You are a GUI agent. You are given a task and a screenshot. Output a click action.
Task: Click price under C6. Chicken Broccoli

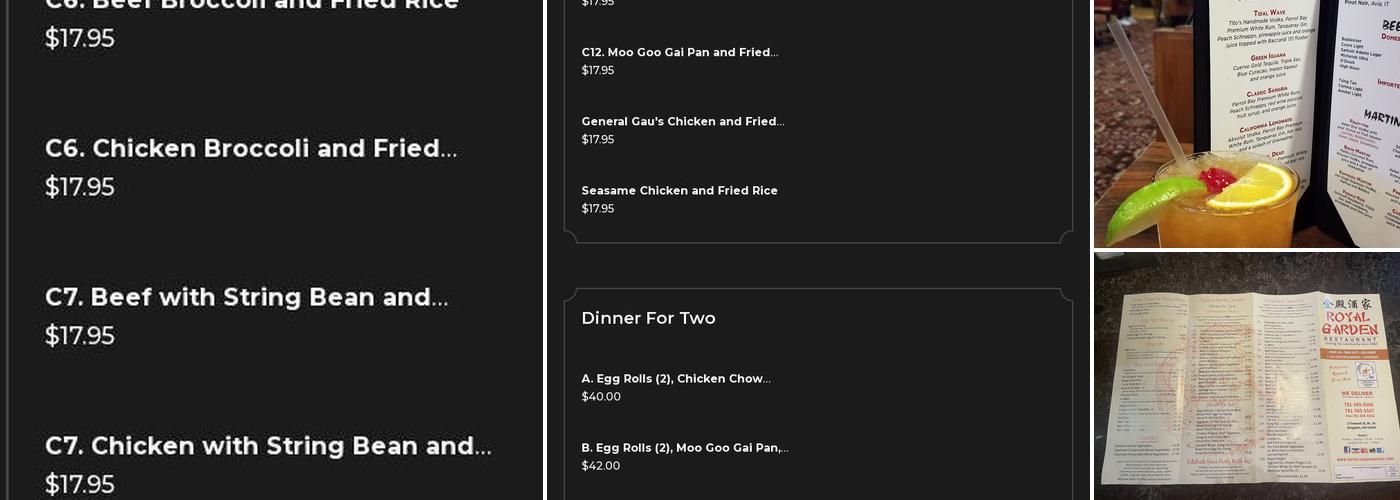80,187
